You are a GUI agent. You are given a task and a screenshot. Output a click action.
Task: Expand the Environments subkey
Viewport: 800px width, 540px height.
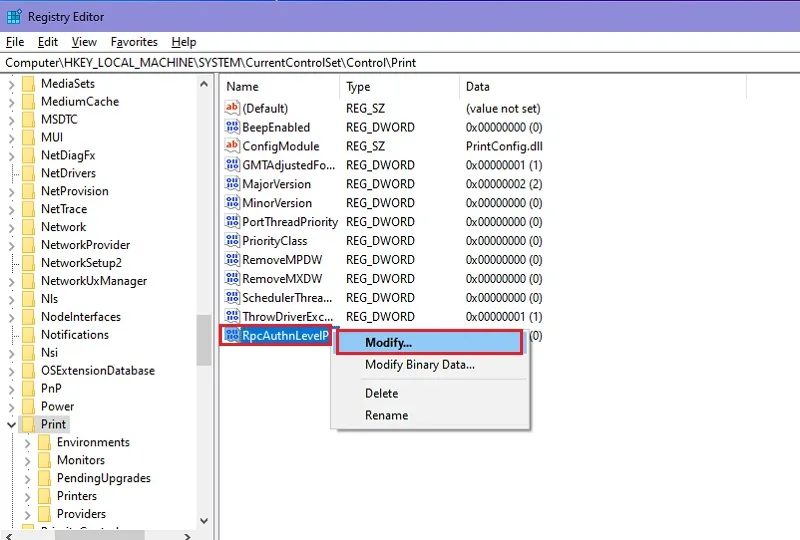point(28,443)
